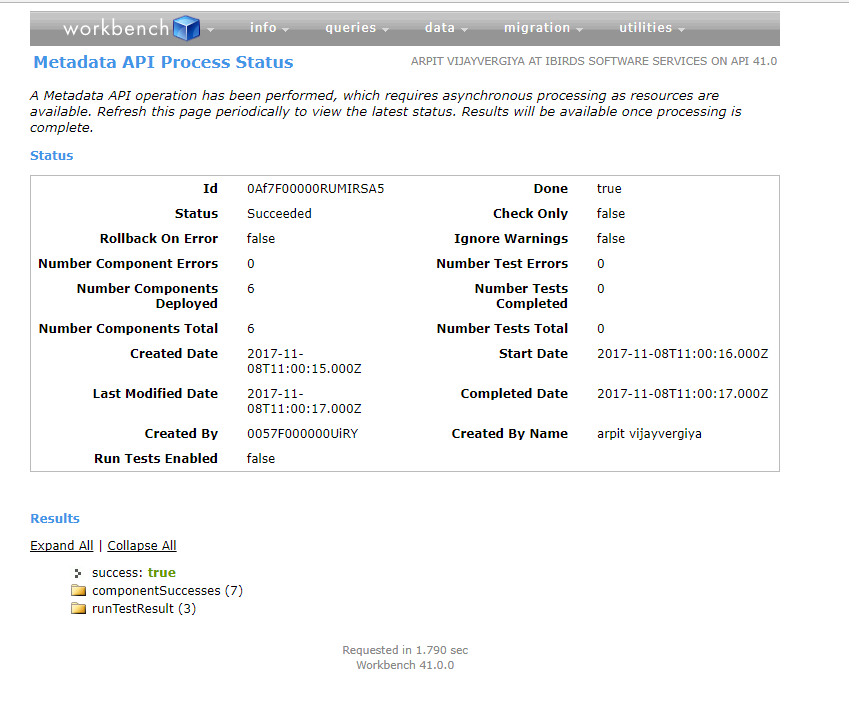Expand the runTestResult (3) node
849x713 pixels.
144,609
